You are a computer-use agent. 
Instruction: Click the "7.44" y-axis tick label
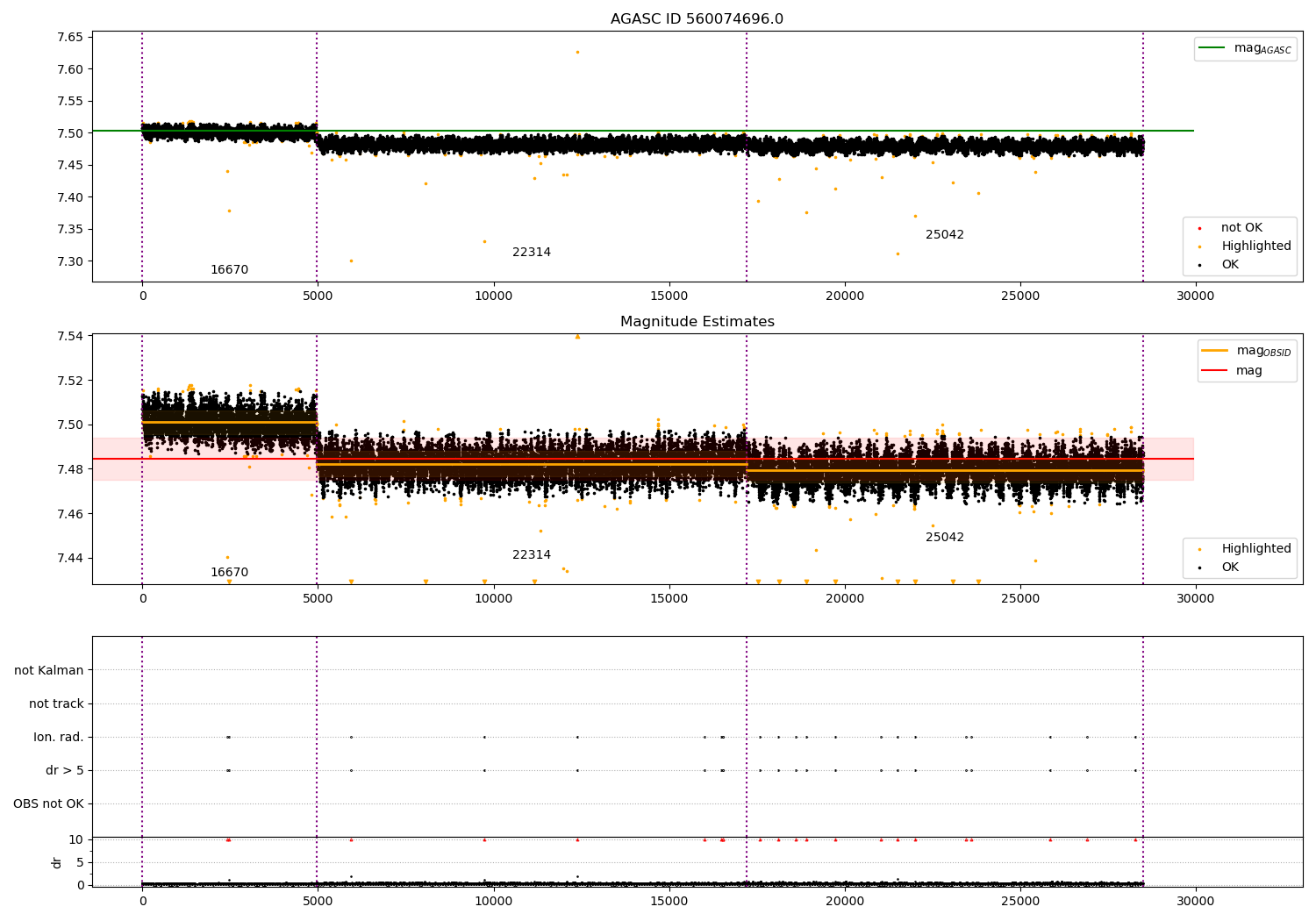[x=71, y=558]
